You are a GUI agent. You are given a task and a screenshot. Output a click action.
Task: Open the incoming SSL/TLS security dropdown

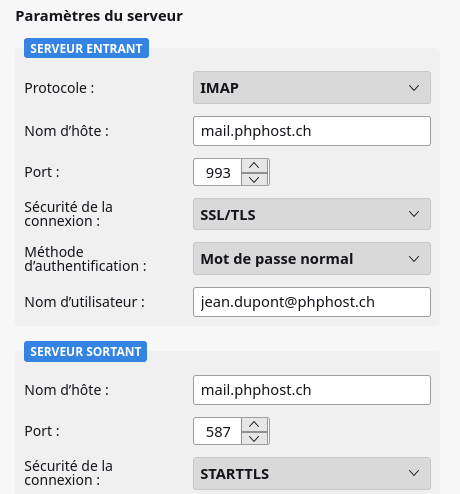tap(312, 214)
